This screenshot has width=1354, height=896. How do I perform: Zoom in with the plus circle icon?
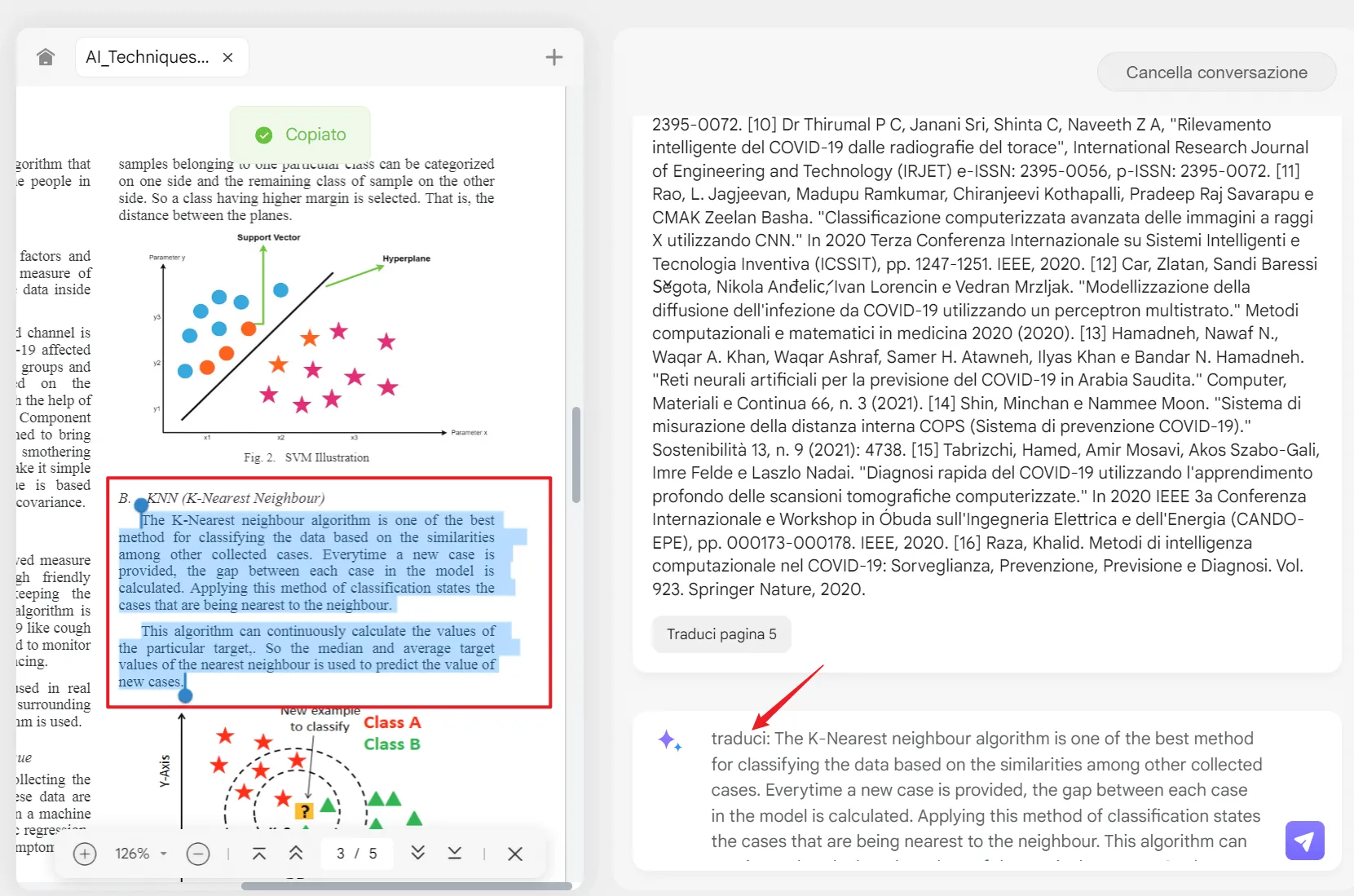coord(85,854)
